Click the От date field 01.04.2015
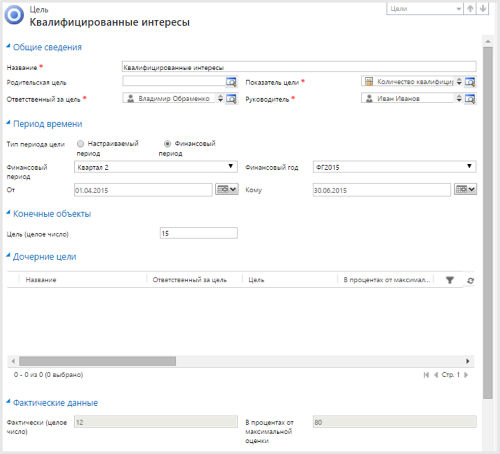Viewport: 500px width, 454px height. click(x=143, y=190)
